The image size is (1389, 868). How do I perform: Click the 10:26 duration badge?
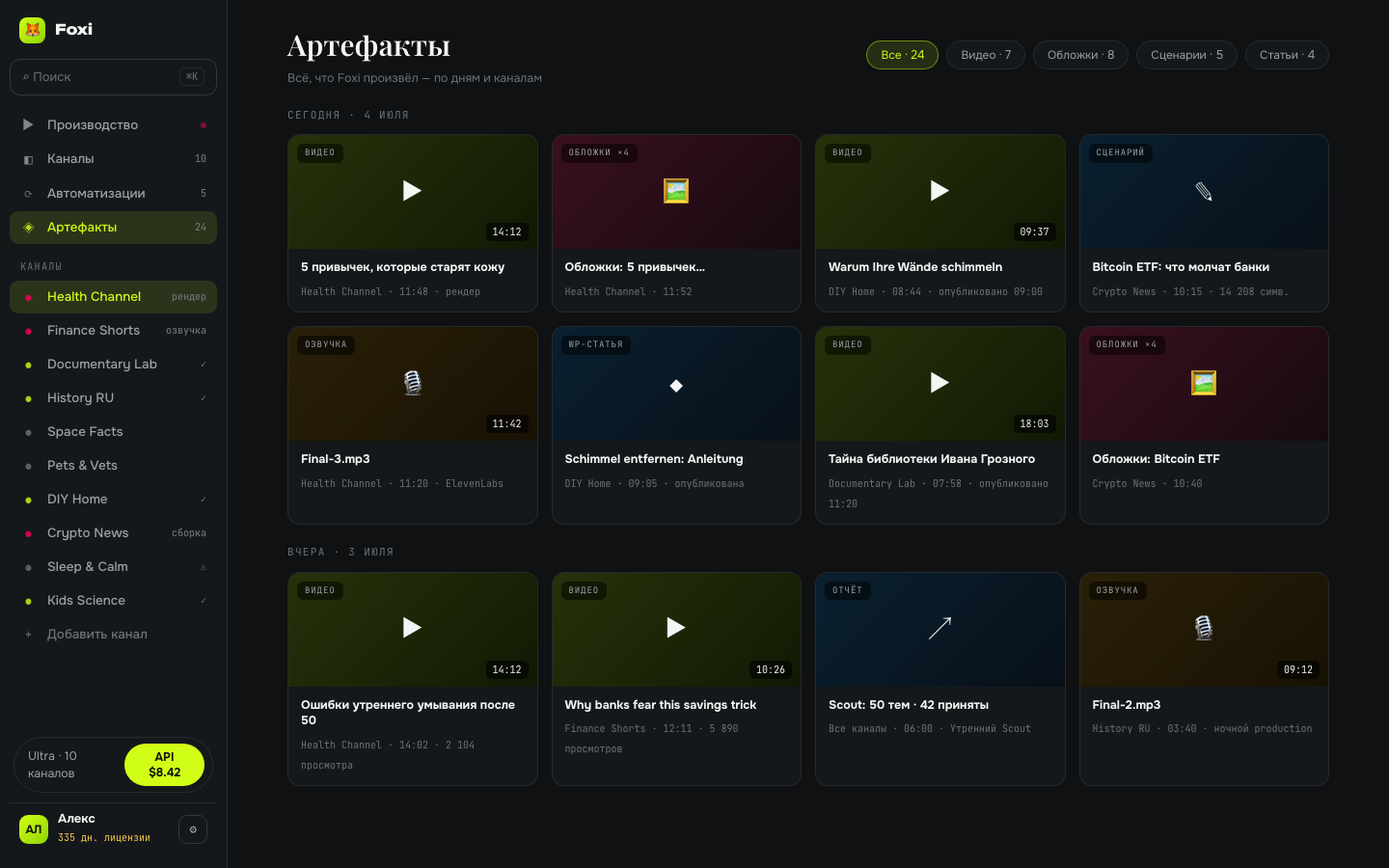pyautogui.click(x=771, y=670)
